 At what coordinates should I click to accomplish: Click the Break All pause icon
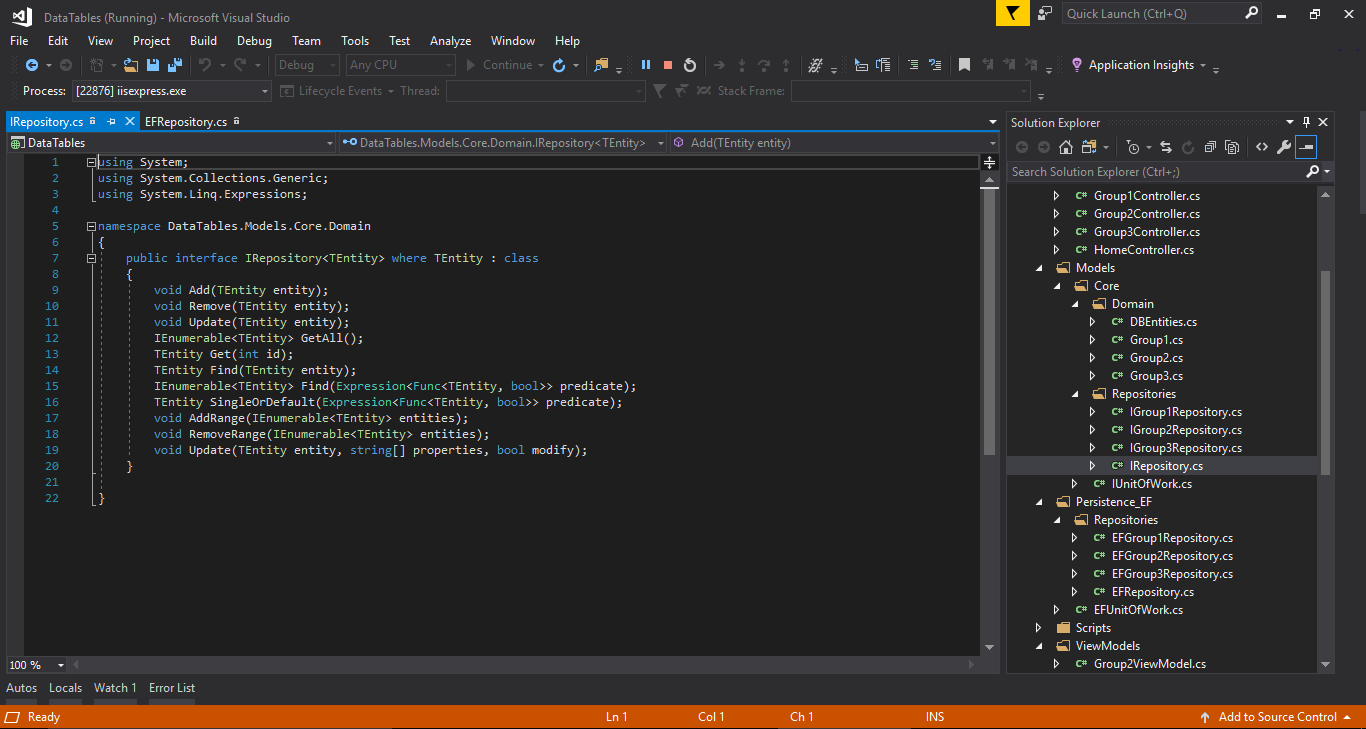(x=646, y=64)
